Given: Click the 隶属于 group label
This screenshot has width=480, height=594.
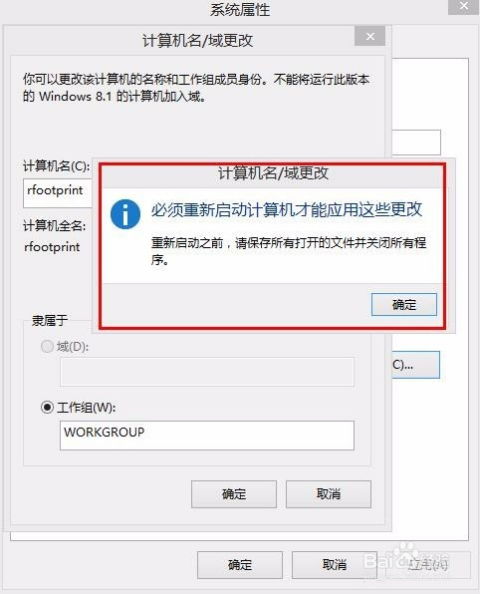Looking at the screenshot, I should click(50, 320).
